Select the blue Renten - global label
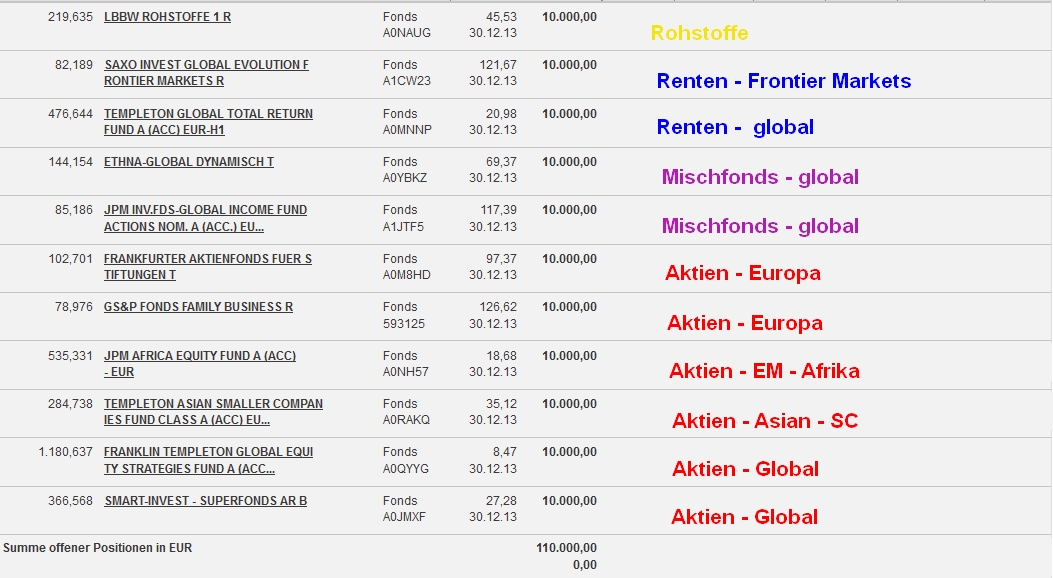Image resolution: width=1053 pixels, height=578 pixels. point(735,127)
